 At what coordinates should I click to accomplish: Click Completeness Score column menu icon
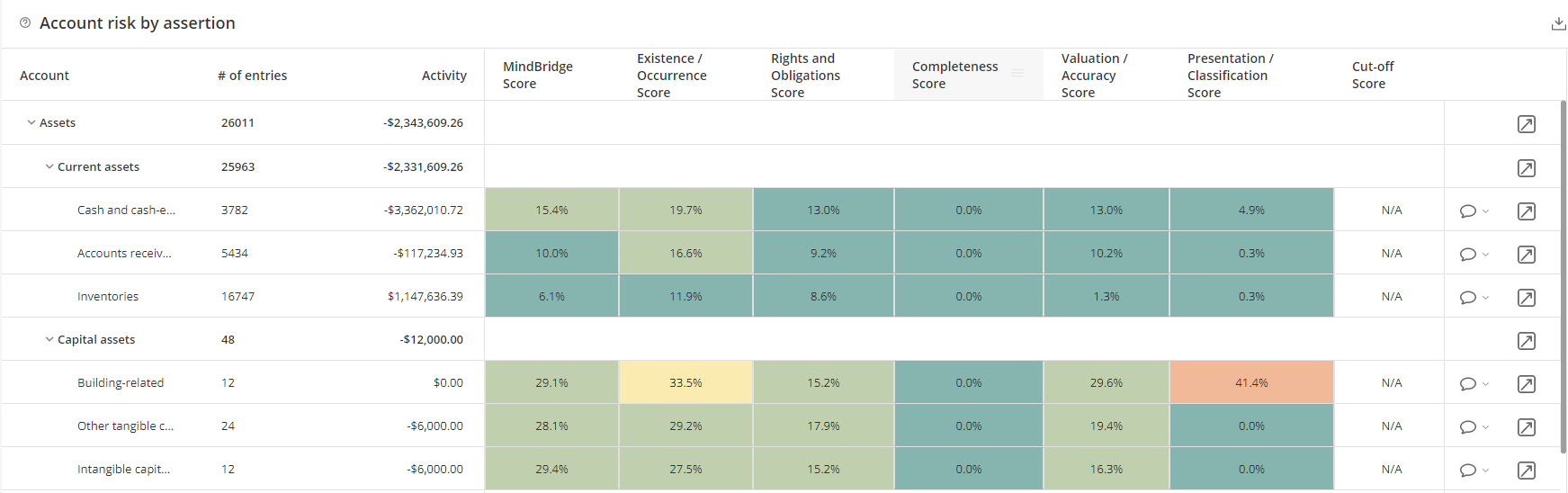click(1017, 74)
